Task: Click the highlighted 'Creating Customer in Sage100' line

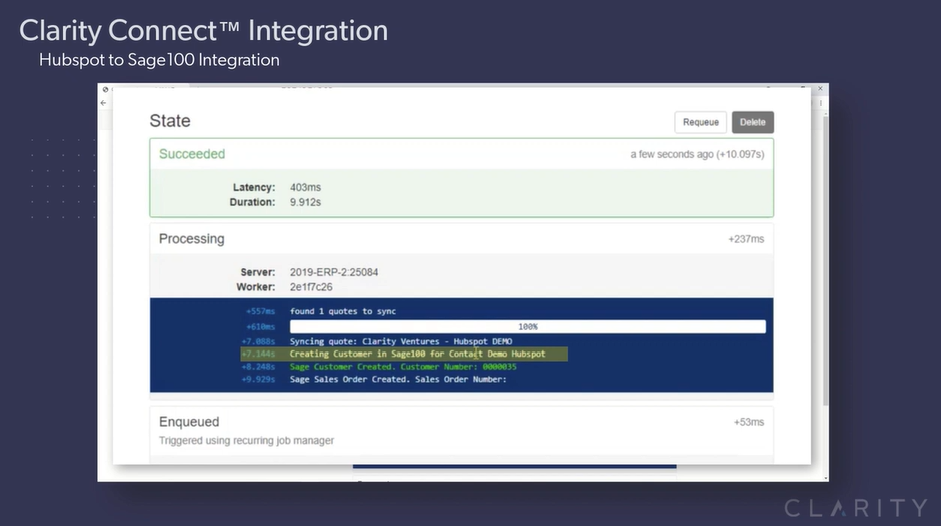Action: click(404, 354)
